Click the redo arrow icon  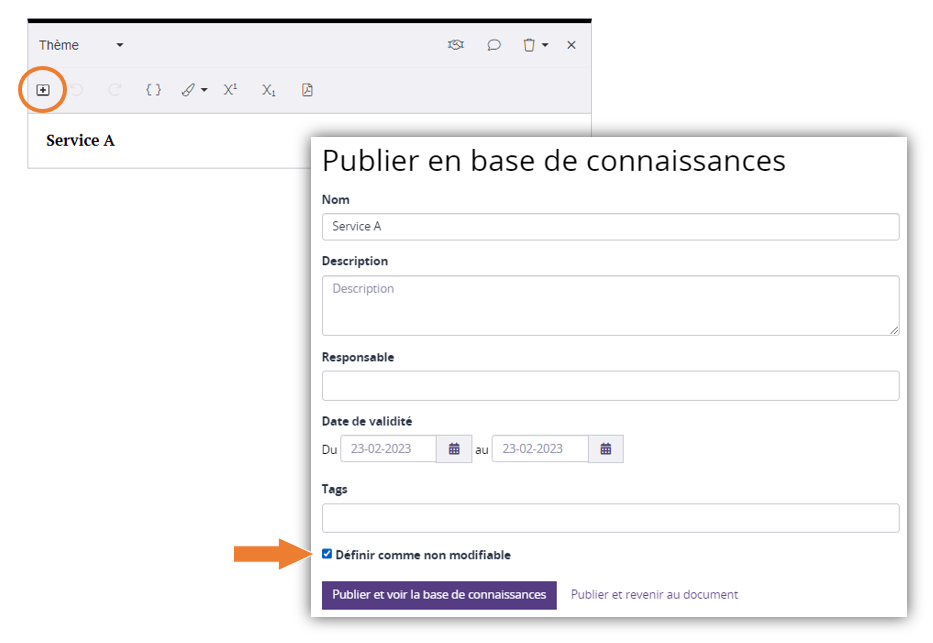[114, 90]
